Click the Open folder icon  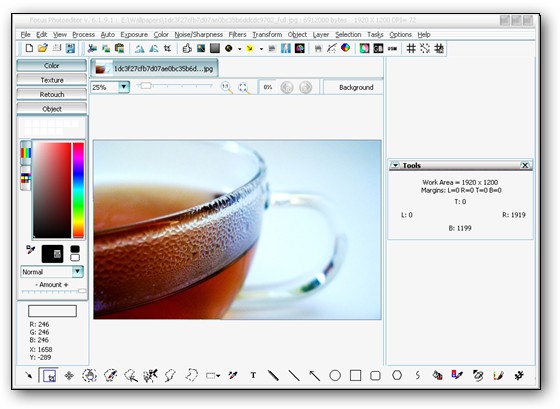tap(43, 48)
